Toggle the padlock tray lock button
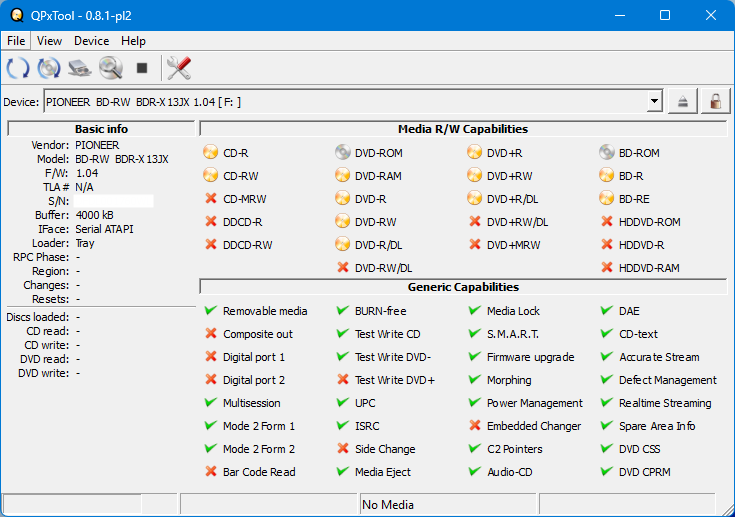The image size is (735, 517). point(715,101)
